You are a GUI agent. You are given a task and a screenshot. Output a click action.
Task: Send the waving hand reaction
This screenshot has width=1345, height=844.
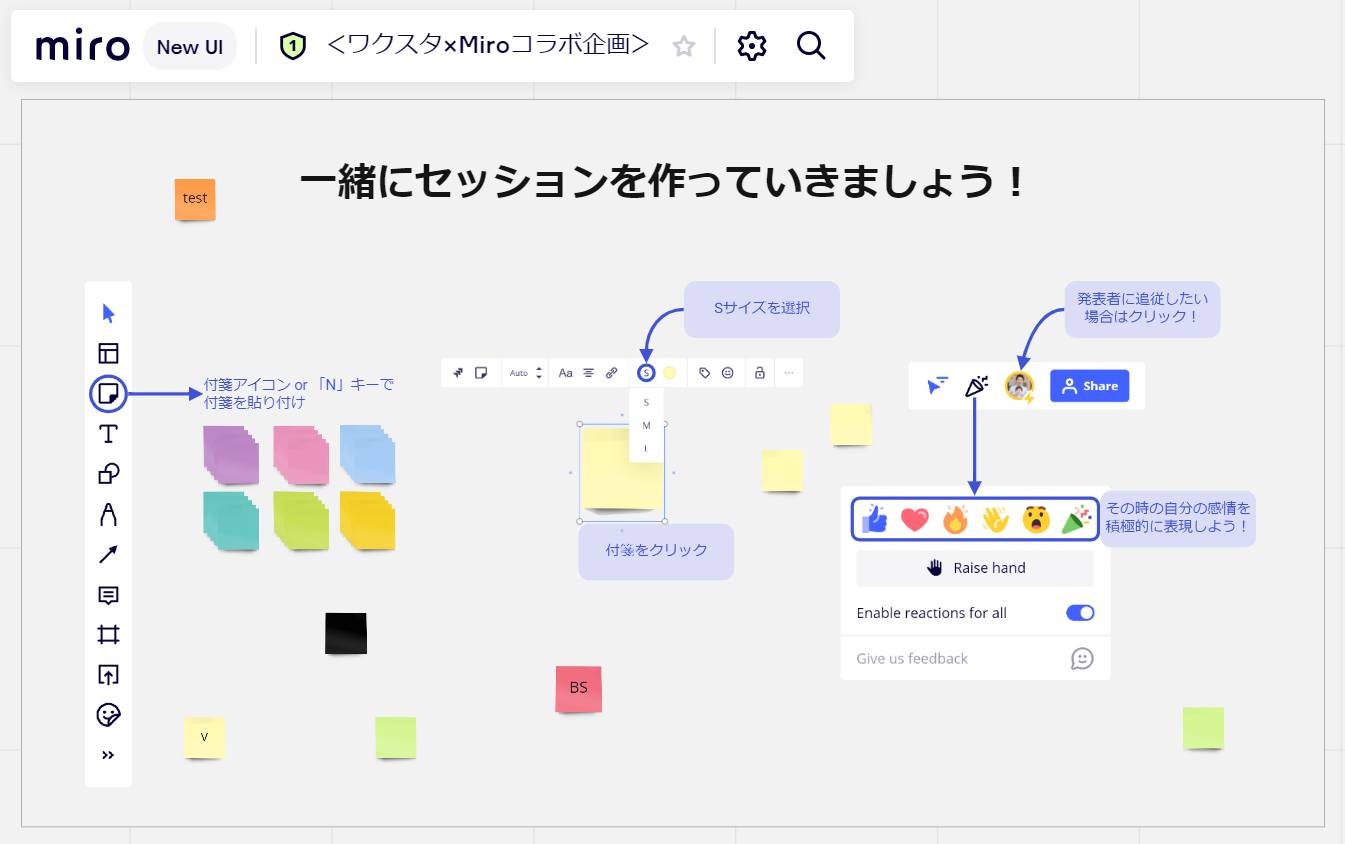tap(995, 519)
